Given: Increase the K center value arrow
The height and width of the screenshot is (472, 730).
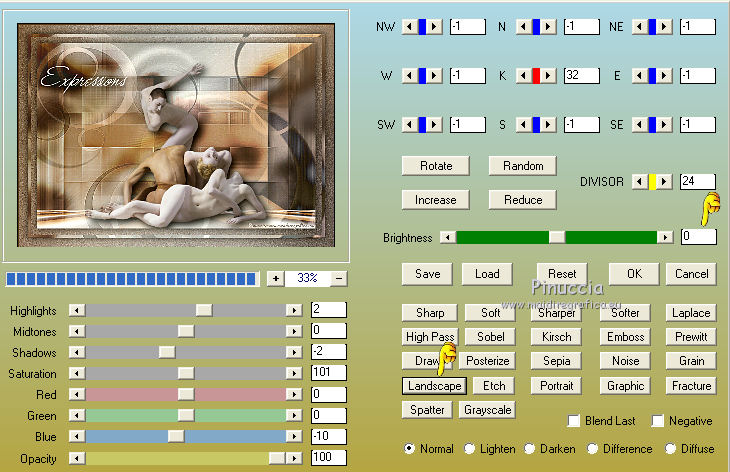Looking at the screenshot, I should 548,75.
